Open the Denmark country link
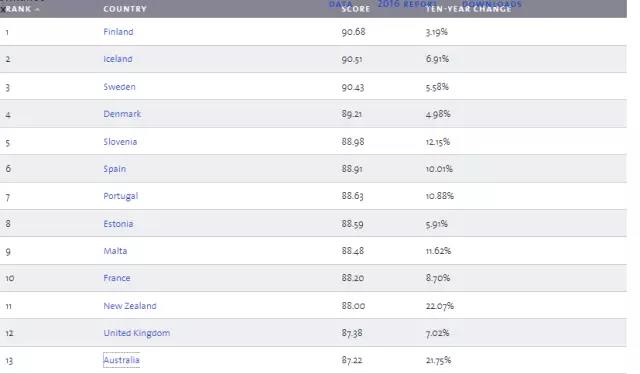 click(122, 114)
